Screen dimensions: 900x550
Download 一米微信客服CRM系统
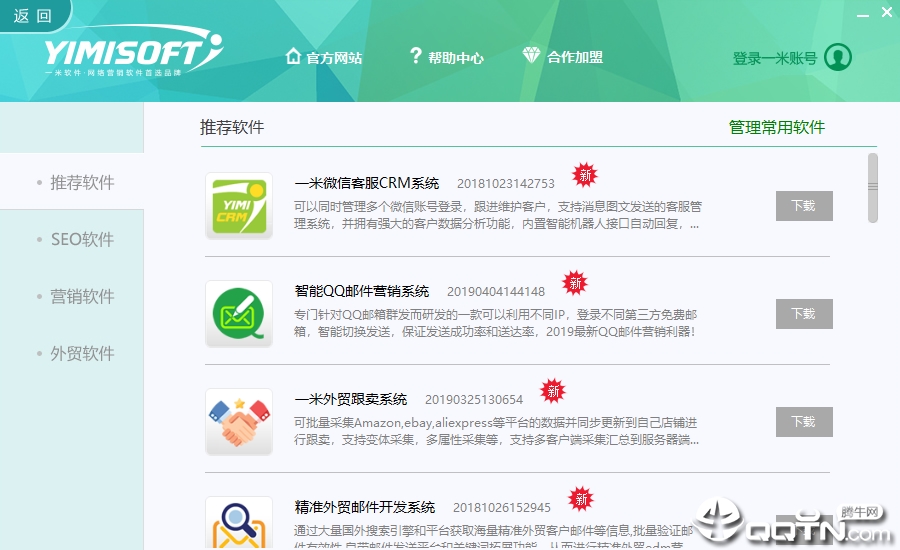click(804, 206)
